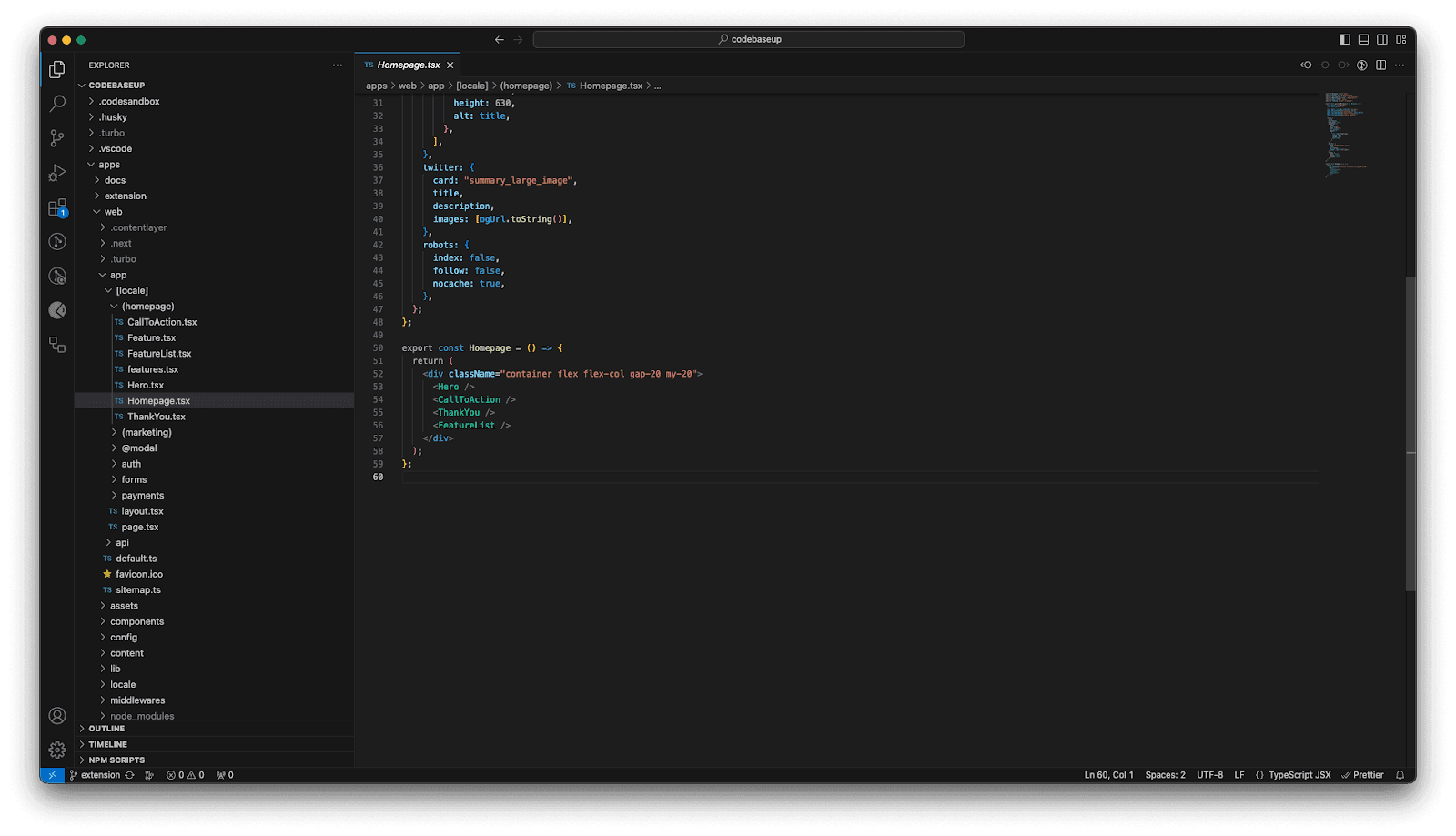Change end of line sequence LF

[x=1239, y=775]
